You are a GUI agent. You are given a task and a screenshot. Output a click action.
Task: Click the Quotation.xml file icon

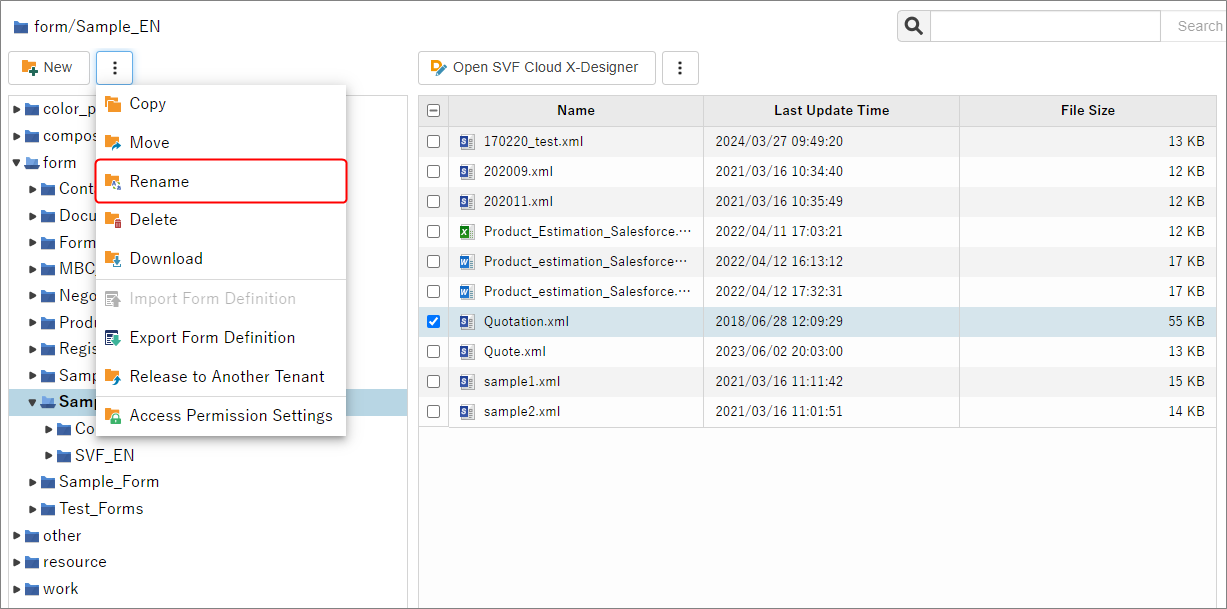[x=466, y=322]
